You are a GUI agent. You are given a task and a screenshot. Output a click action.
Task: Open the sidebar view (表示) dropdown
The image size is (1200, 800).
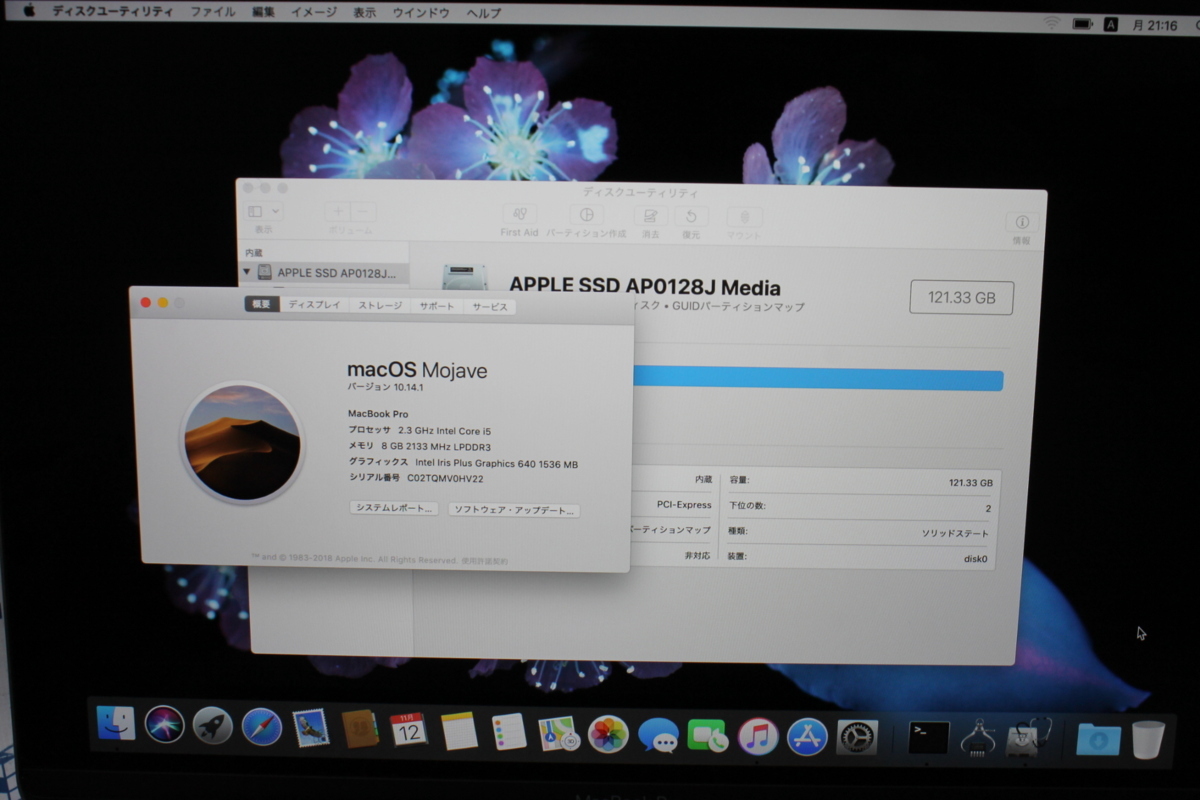(x=264, y=212)
